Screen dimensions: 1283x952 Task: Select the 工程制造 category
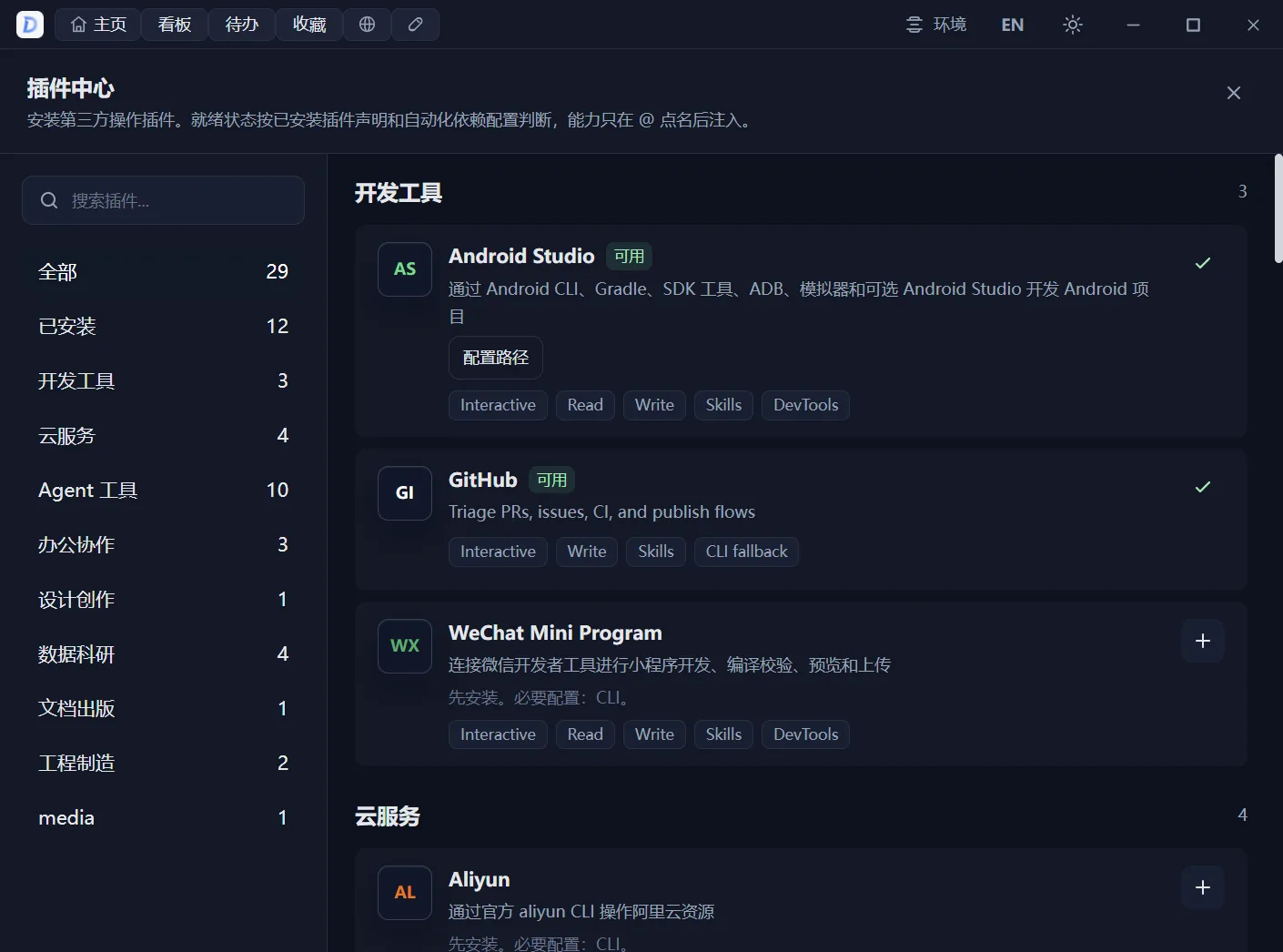(x=163, y=763)
